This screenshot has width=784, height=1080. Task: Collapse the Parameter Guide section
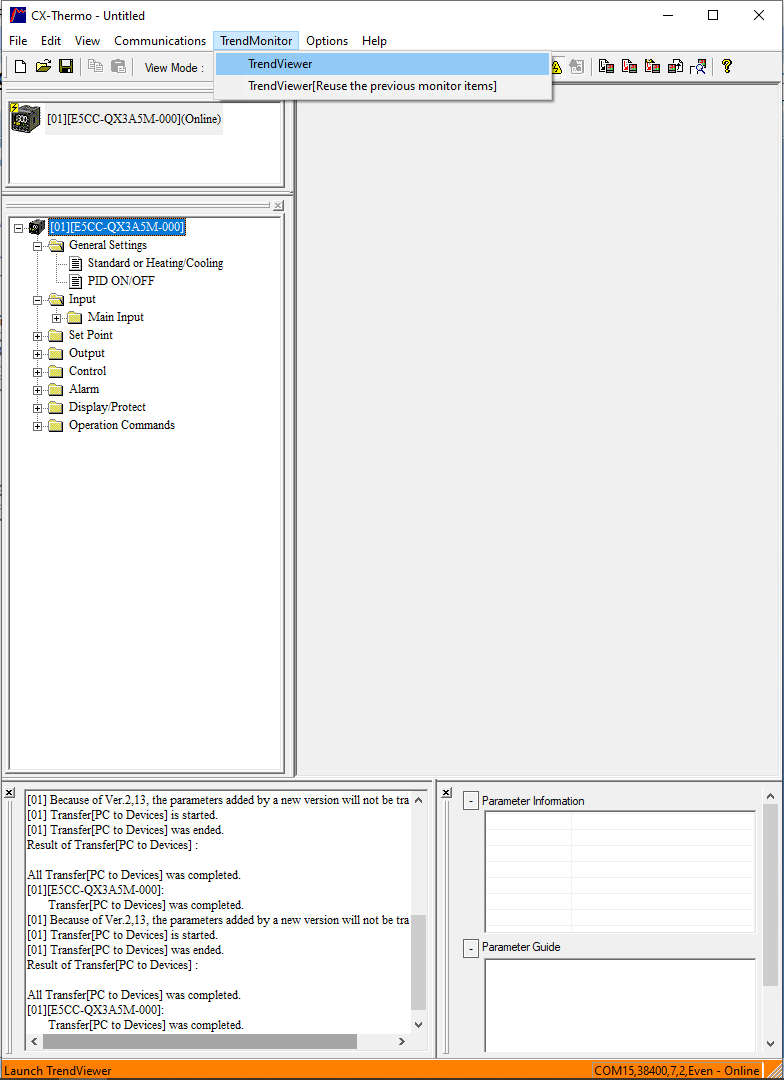(x=471, y=948)
